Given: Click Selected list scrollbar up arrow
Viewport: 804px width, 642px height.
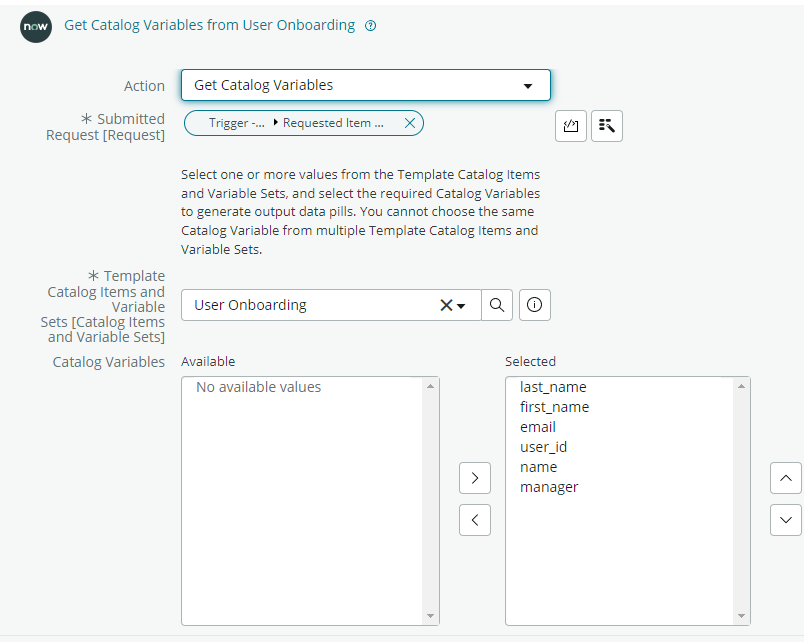Looking at the screenshot, I should pos(741,386).
